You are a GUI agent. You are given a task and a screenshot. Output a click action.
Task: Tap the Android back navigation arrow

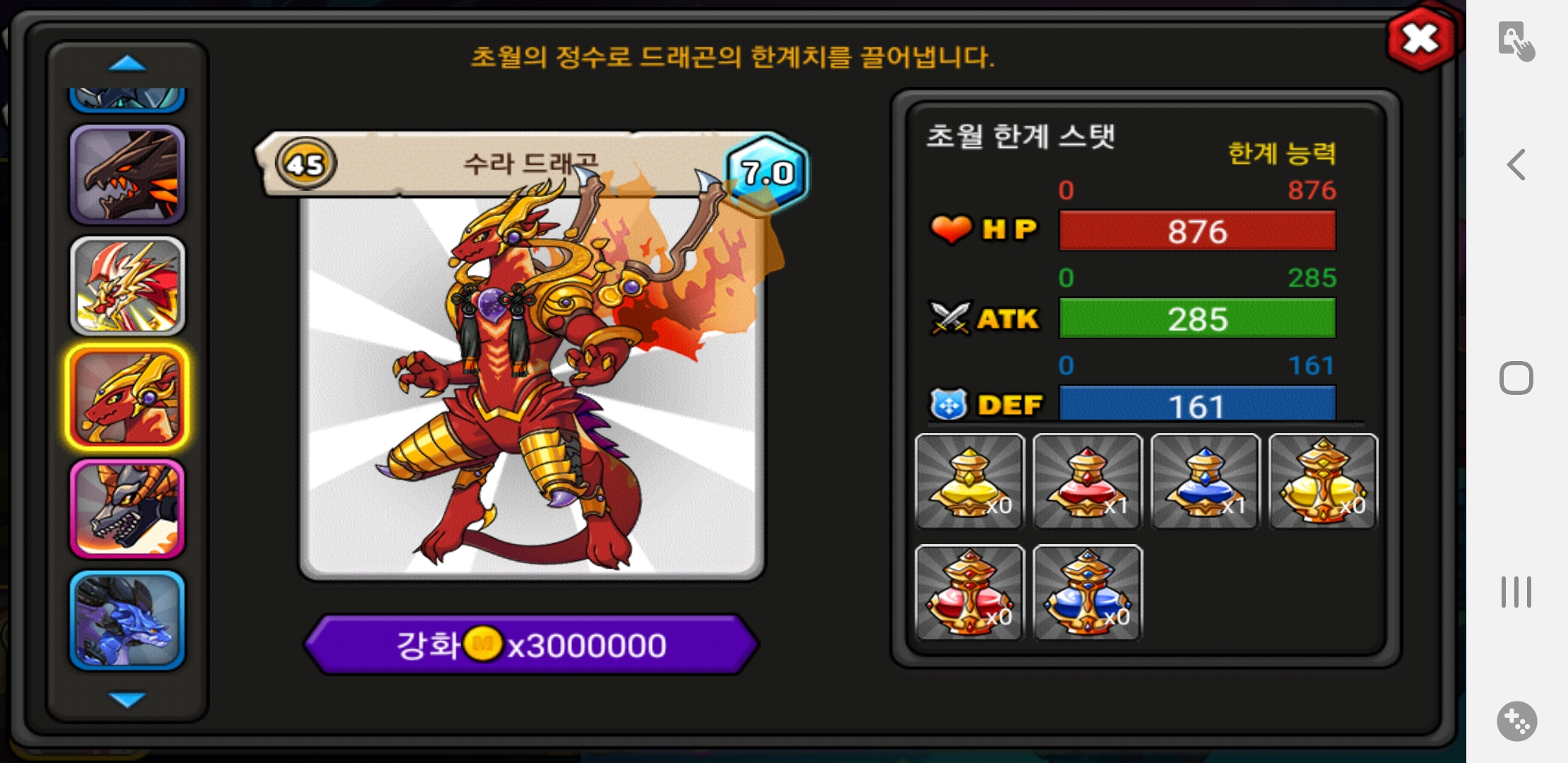pos(1516,165)
